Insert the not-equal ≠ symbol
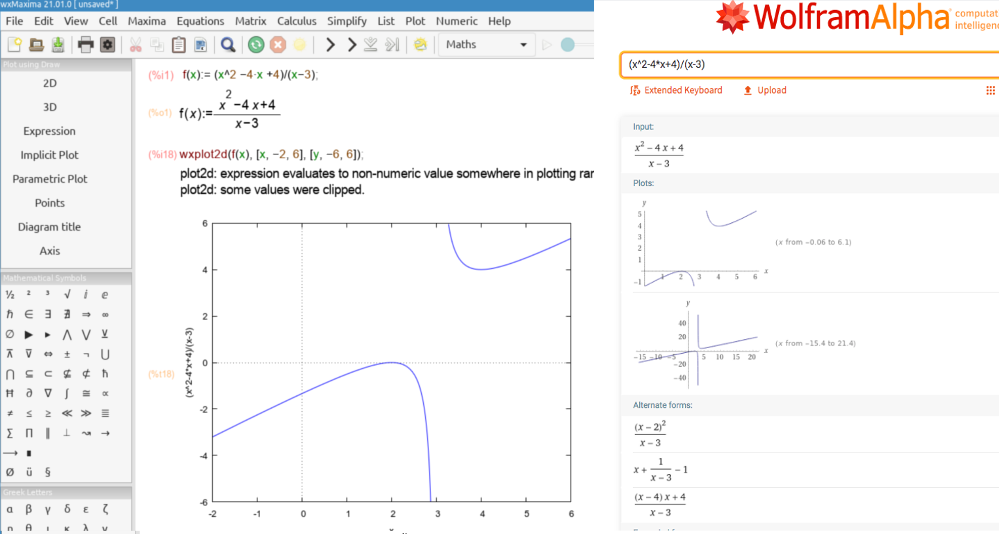This screenshot has height=534, width=999. pos(10,413)
